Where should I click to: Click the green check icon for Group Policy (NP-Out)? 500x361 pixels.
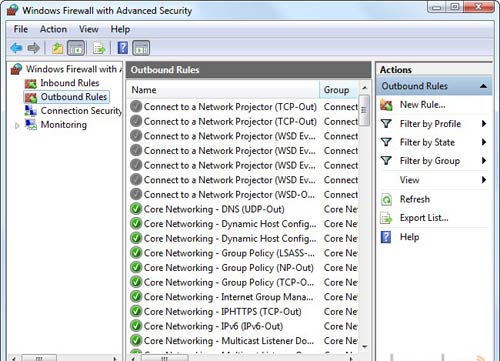point(136,267)
